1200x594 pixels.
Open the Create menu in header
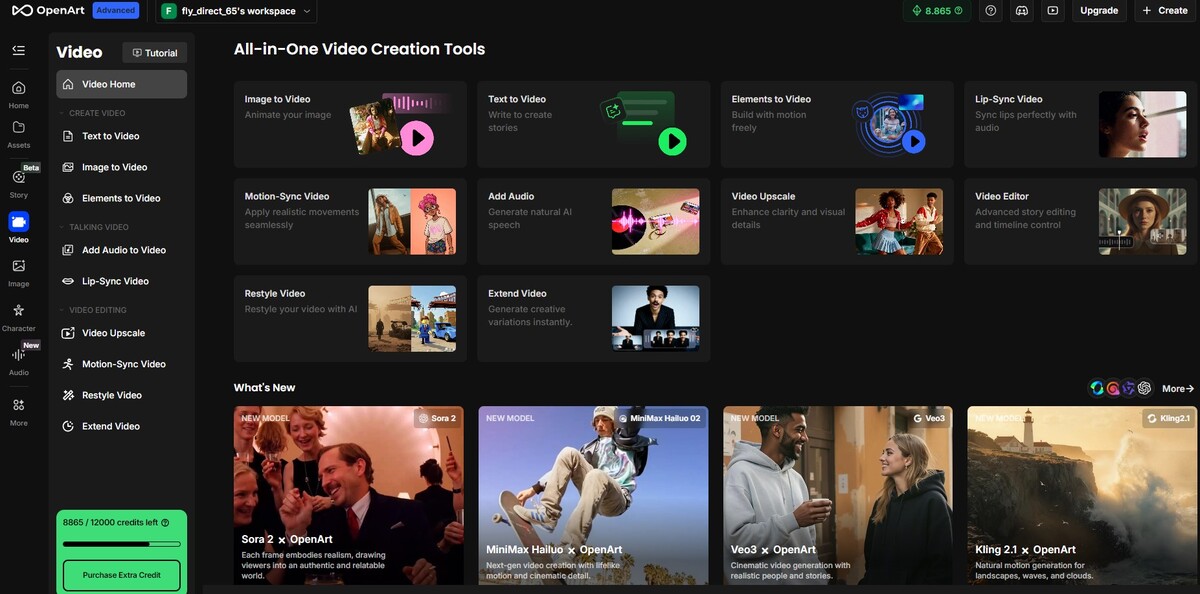point(1164,11)
